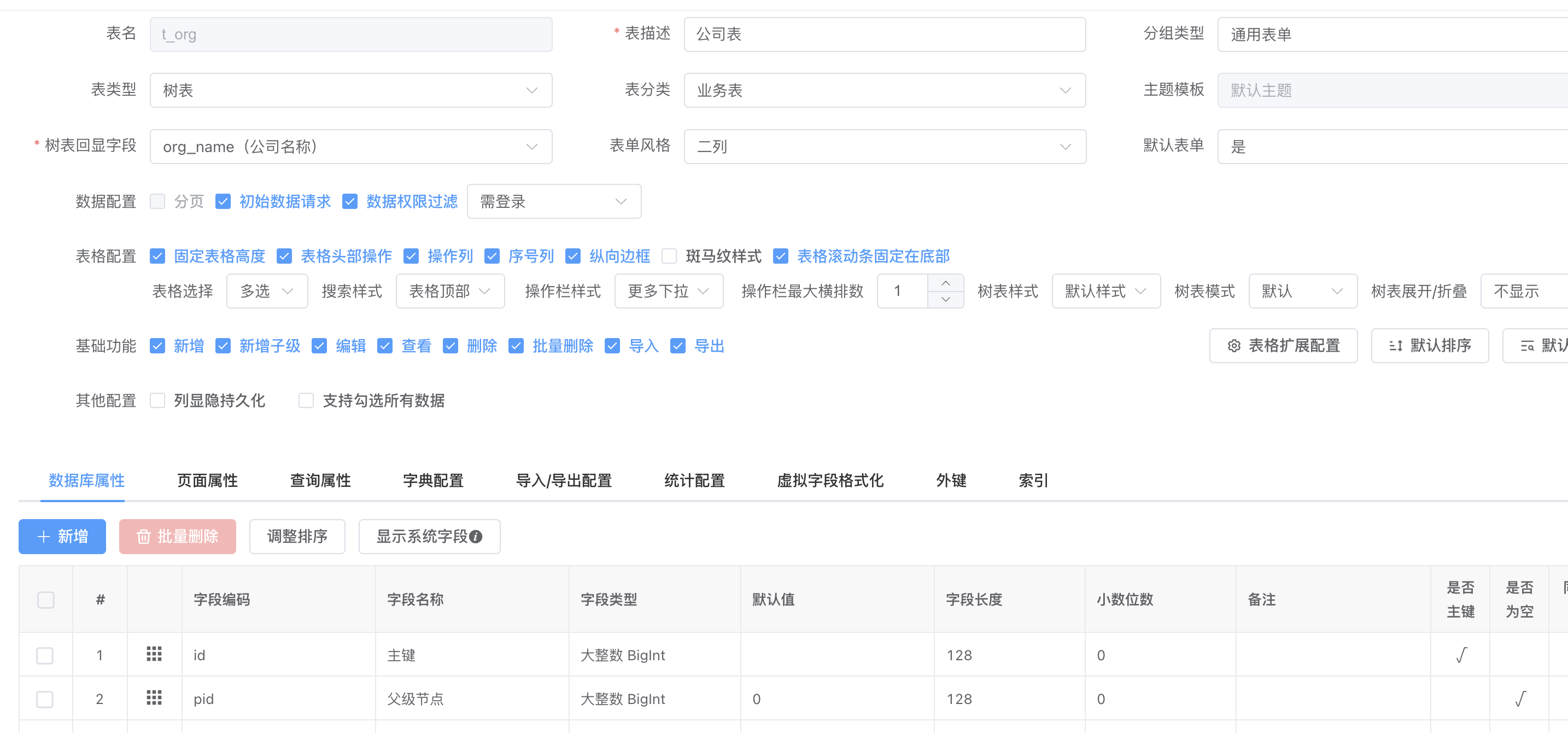The width and height of the screenshot is (1568, 733).
Task: Open the 需登录 dropdown
Action: coord(553,201)
